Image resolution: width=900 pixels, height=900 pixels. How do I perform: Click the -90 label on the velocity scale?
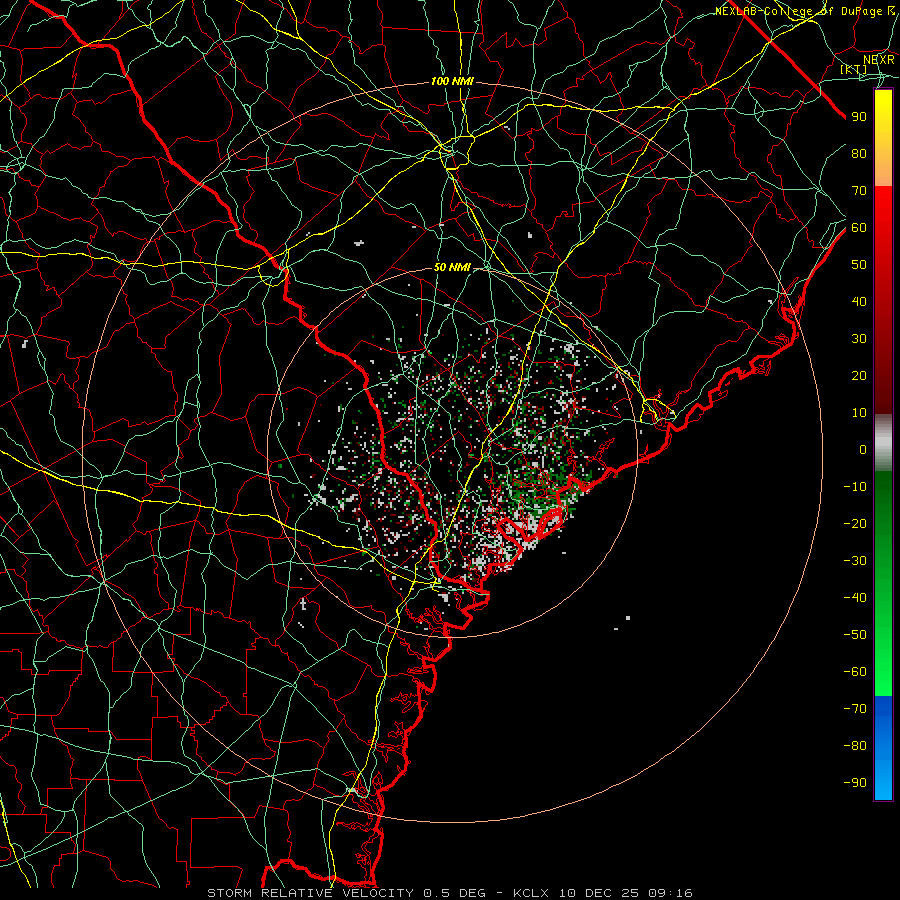pos(855,783)
